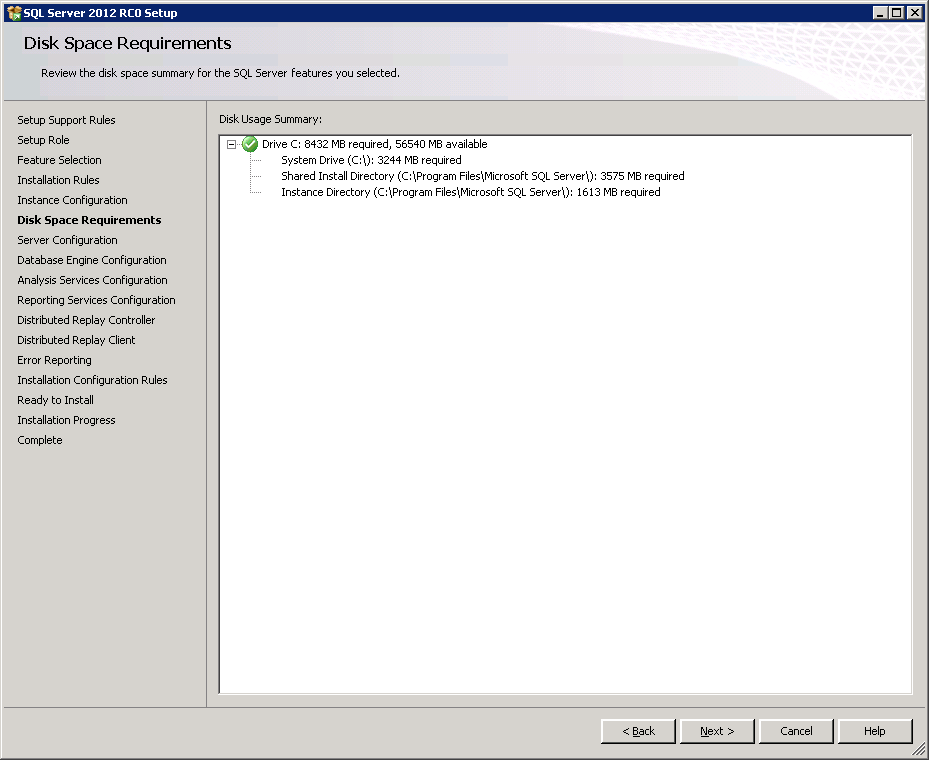Screen dimensions: 929x760
Task: Go back using the Back button
Action: [638, 731]
